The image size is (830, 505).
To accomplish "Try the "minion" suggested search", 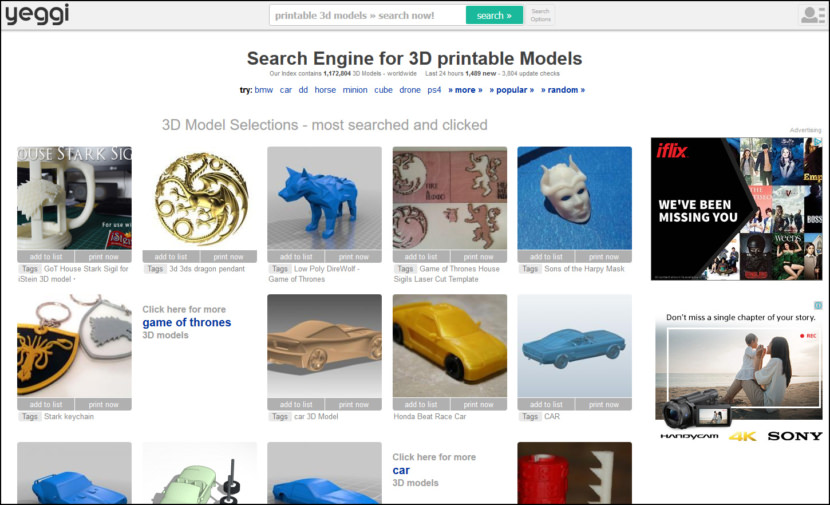I will coord(355,90).
